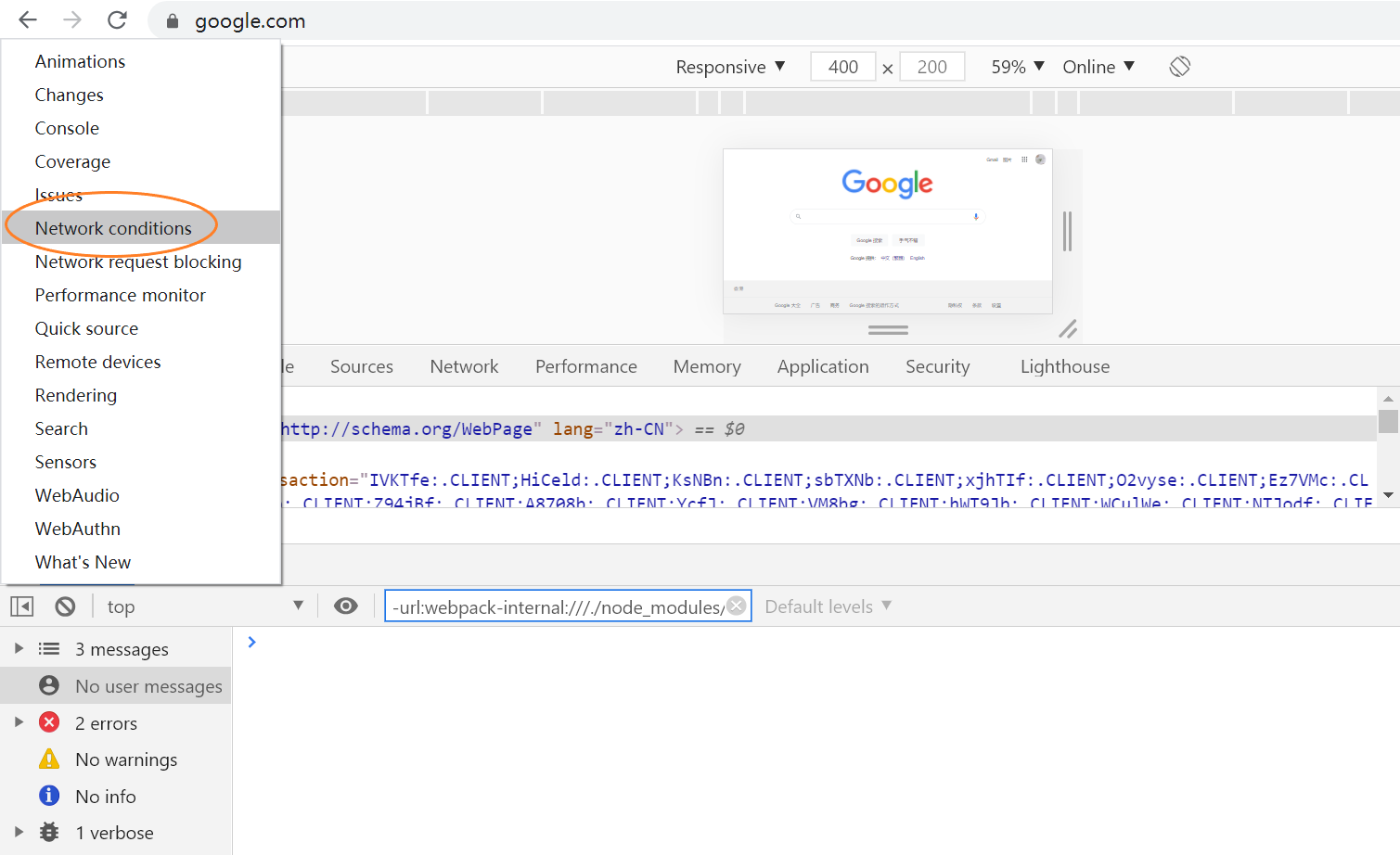Image resolution: width=1400 pixels, height=855 pixels.
Task: Open the Default levels dropdown
Action: coord(828,606)
